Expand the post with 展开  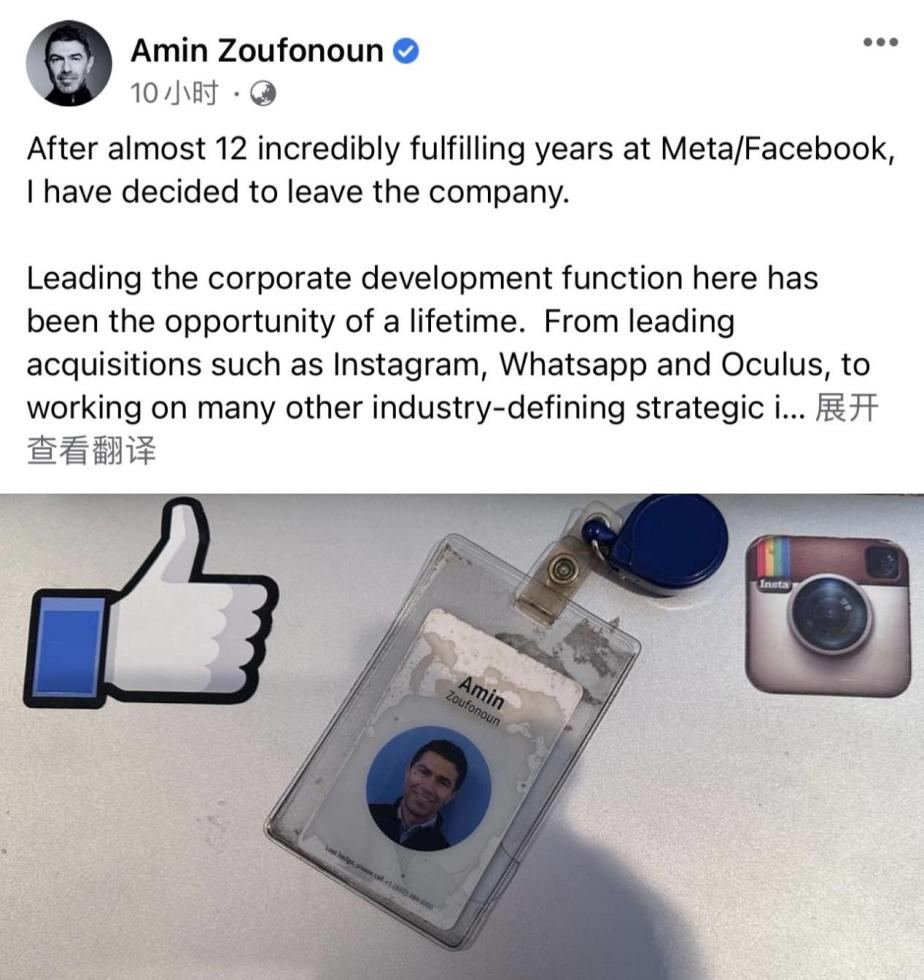coord(847,408)
